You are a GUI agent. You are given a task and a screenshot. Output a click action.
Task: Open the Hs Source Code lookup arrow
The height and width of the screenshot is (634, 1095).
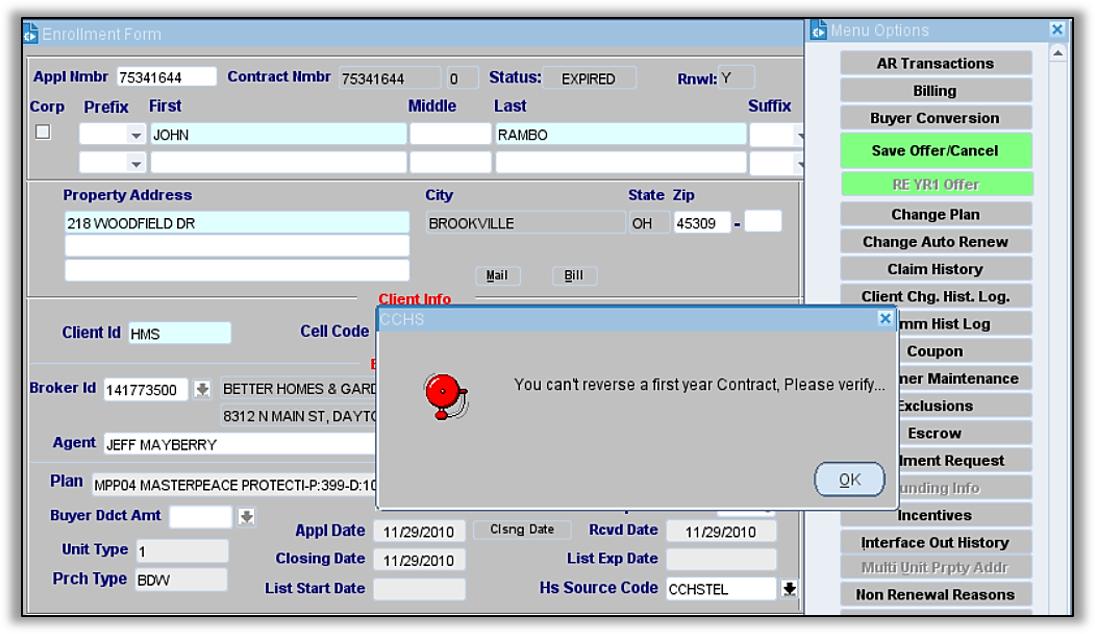(789, 589)
